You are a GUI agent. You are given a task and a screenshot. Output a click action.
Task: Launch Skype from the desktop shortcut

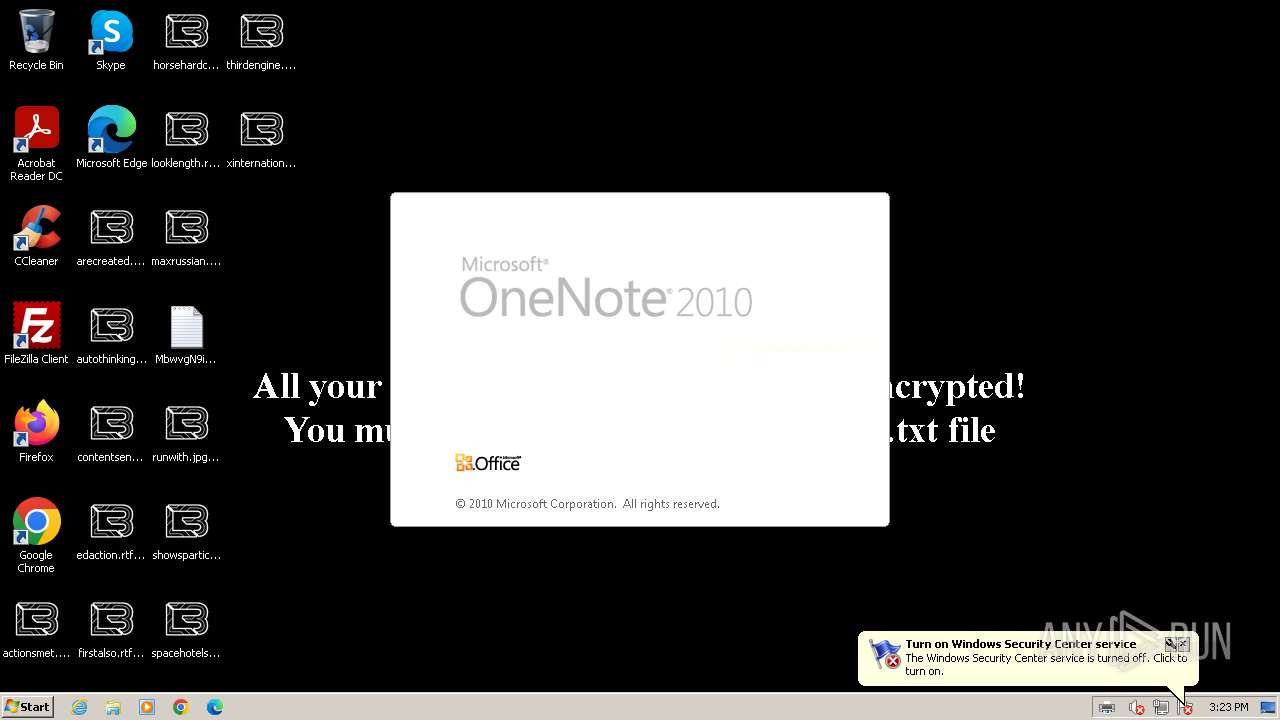[111, 40]
